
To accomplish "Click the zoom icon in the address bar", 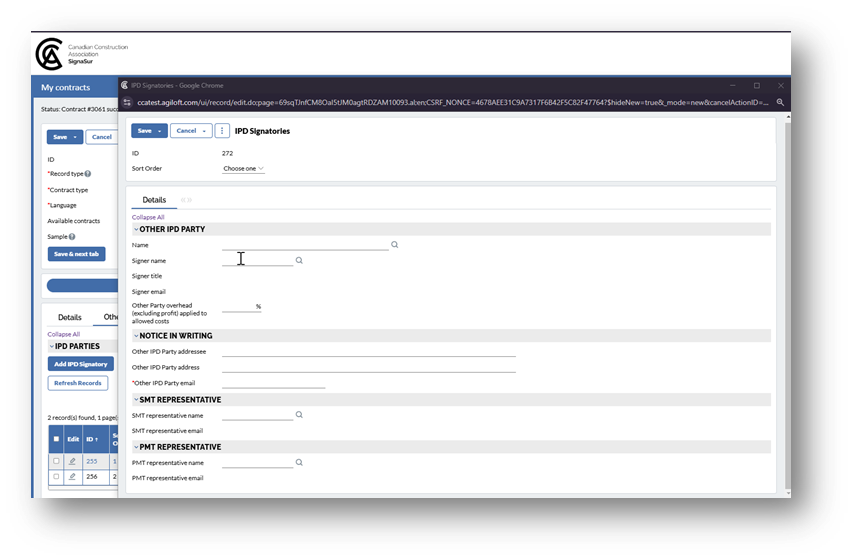I will click(x=778, y=102).
